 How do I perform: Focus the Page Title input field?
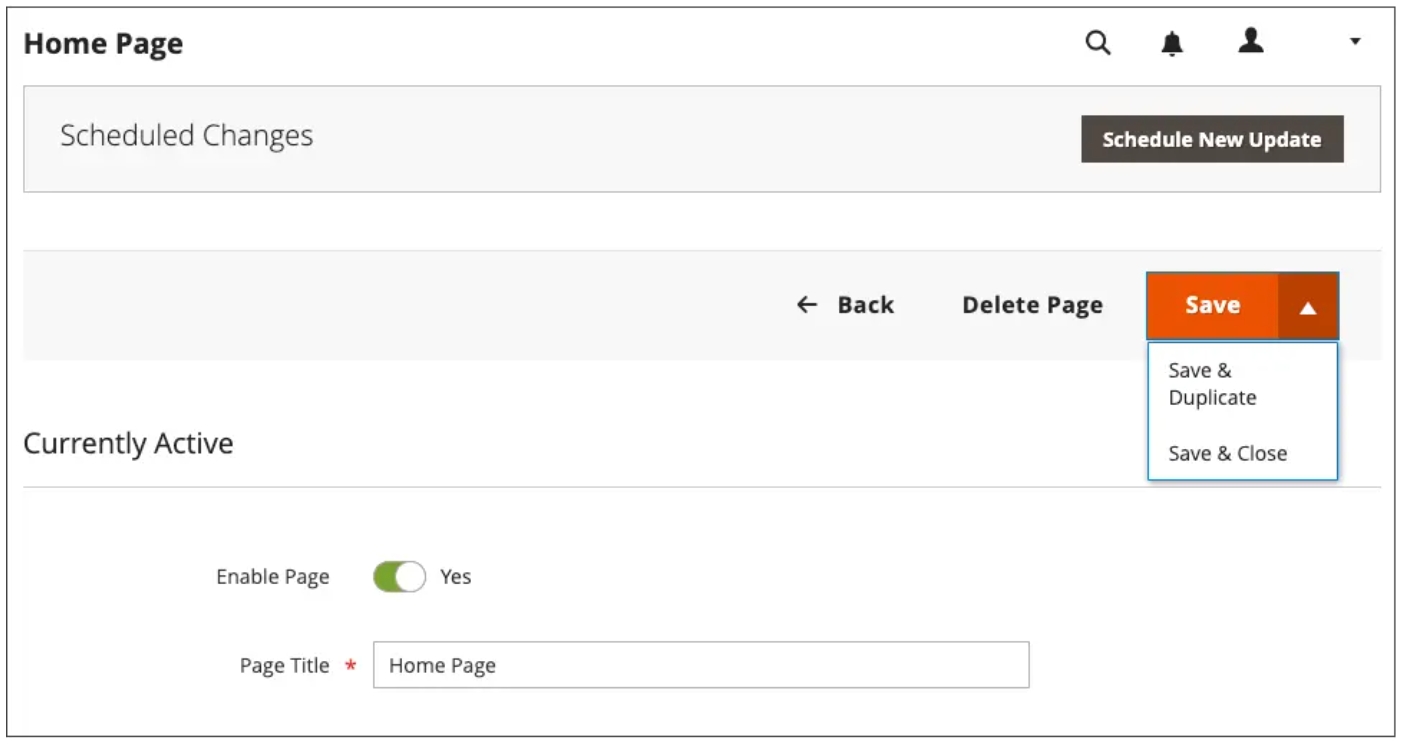click(701, 665)
